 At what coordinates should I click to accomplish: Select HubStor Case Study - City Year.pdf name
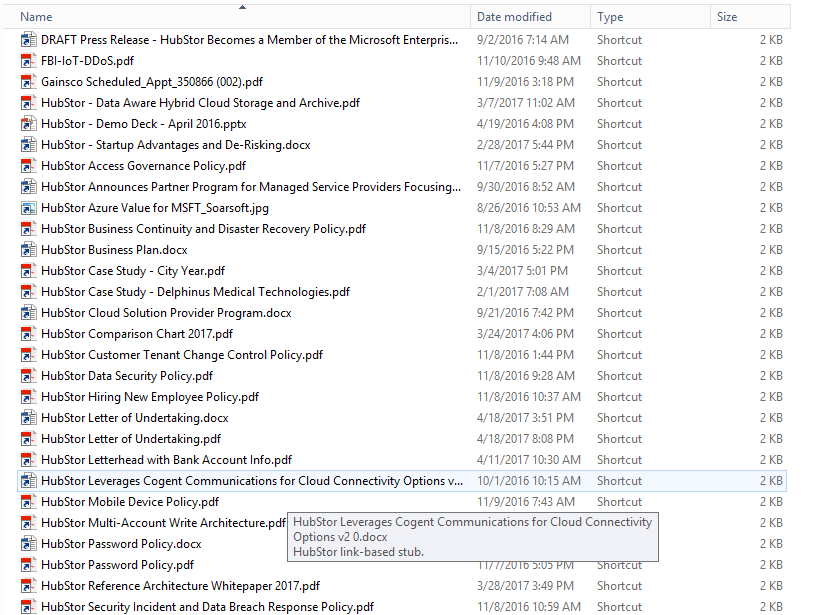click(133, 271)
